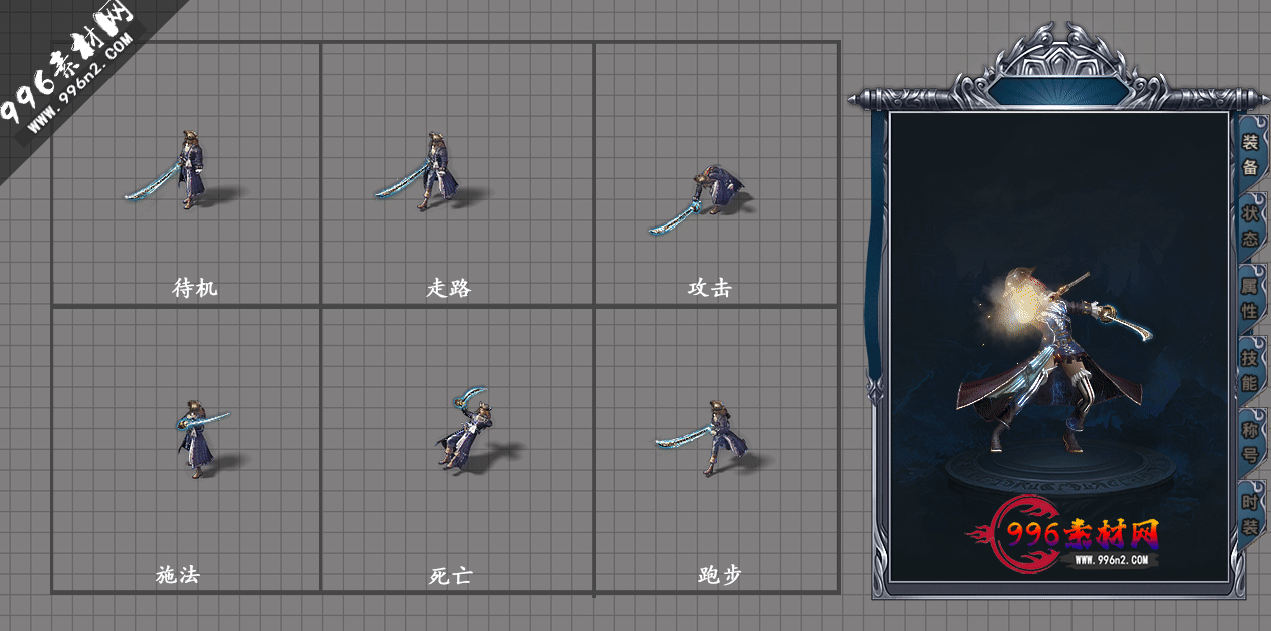Image resolution: width=1271 pixels, height=631 pixels.
Task: Open the 时装 fashion tab
Action: [1250, 514]
